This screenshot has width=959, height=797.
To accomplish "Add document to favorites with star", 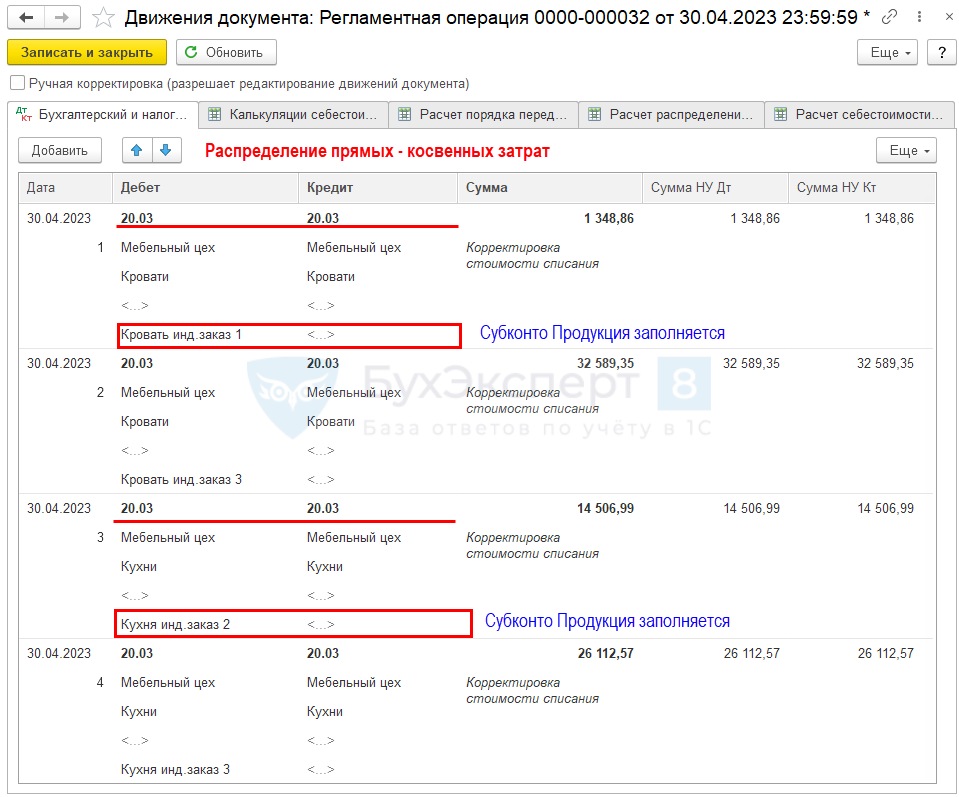I will [103, 18].
